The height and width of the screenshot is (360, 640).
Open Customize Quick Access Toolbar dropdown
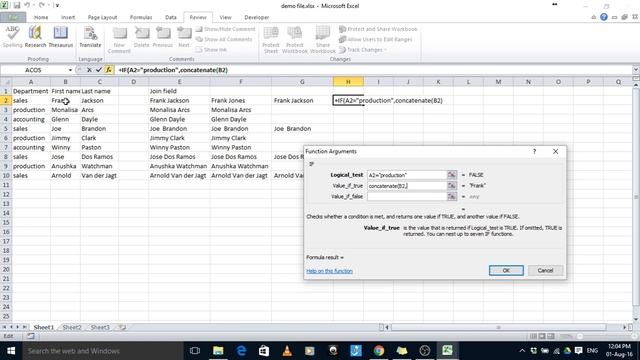click(58, 6)
